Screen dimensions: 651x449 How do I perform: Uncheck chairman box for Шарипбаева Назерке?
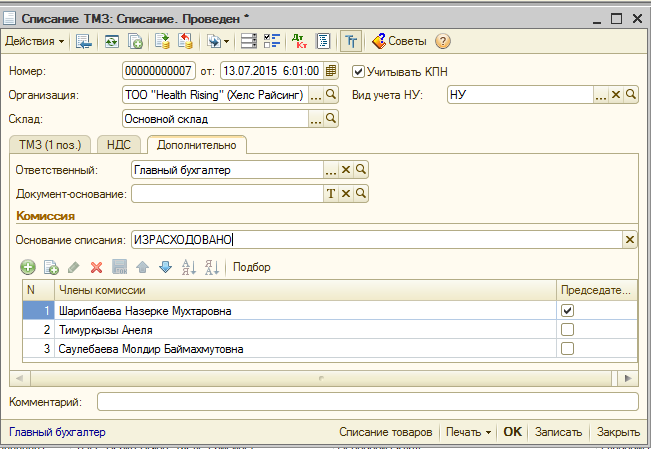567,310
